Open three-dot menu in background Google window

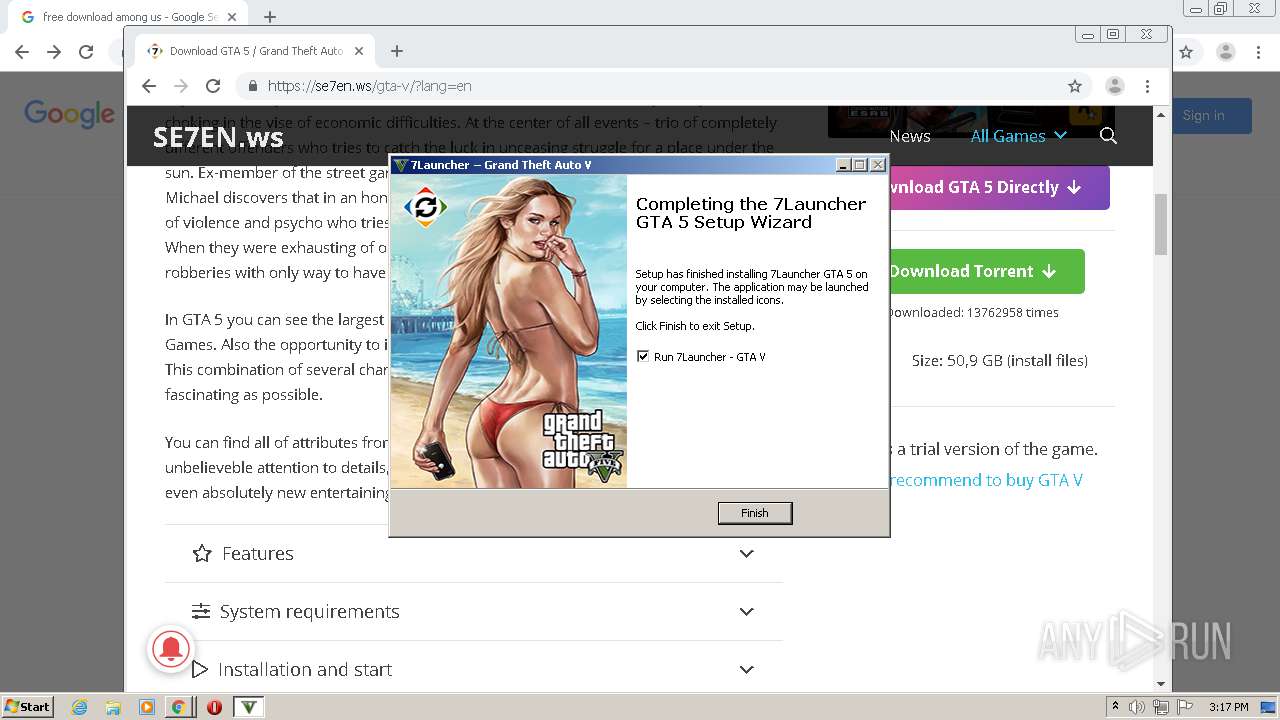click(1258, 52)
